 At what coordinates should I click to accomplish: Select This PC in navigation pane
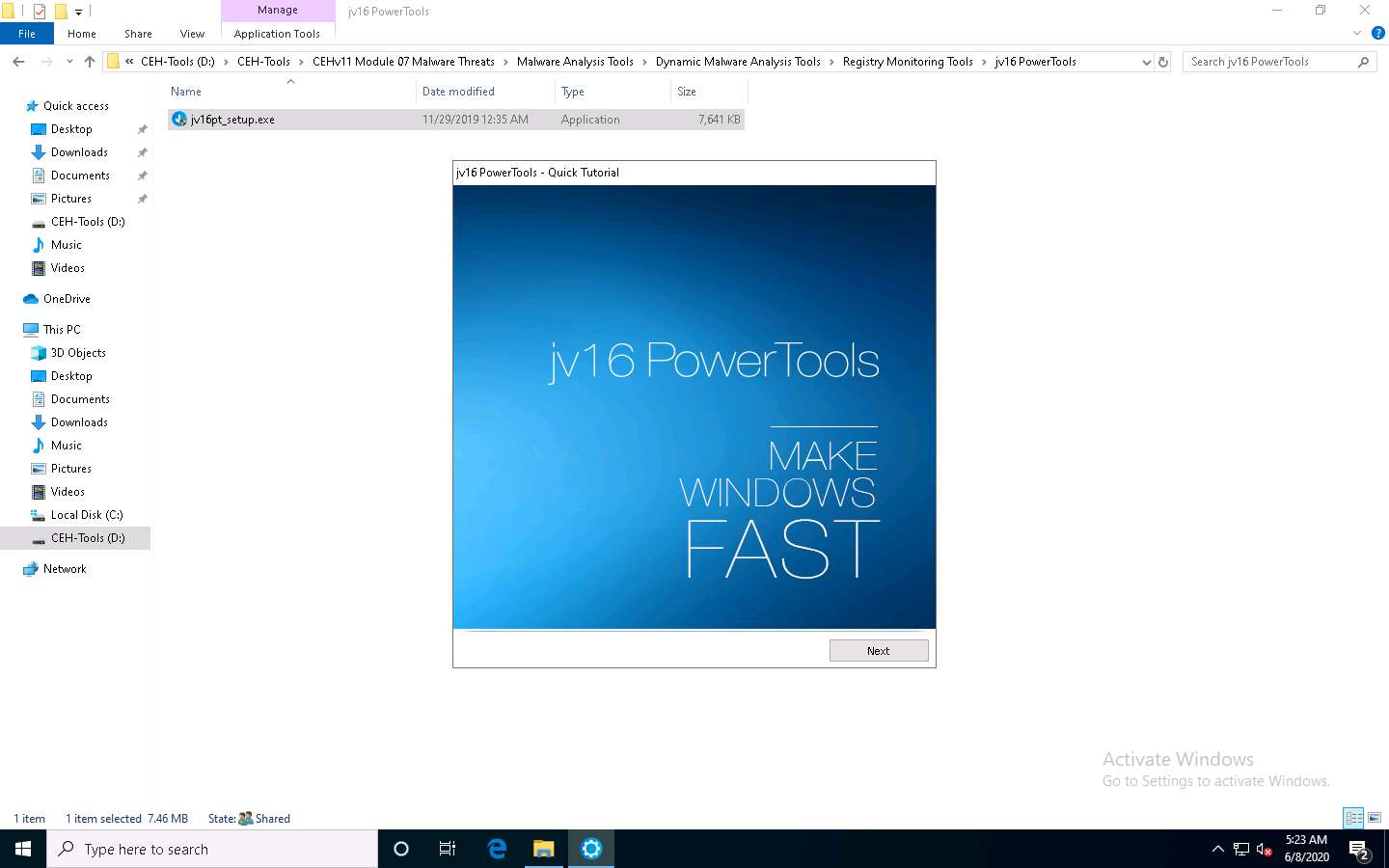pyautogui.click(x=62, y=330)
